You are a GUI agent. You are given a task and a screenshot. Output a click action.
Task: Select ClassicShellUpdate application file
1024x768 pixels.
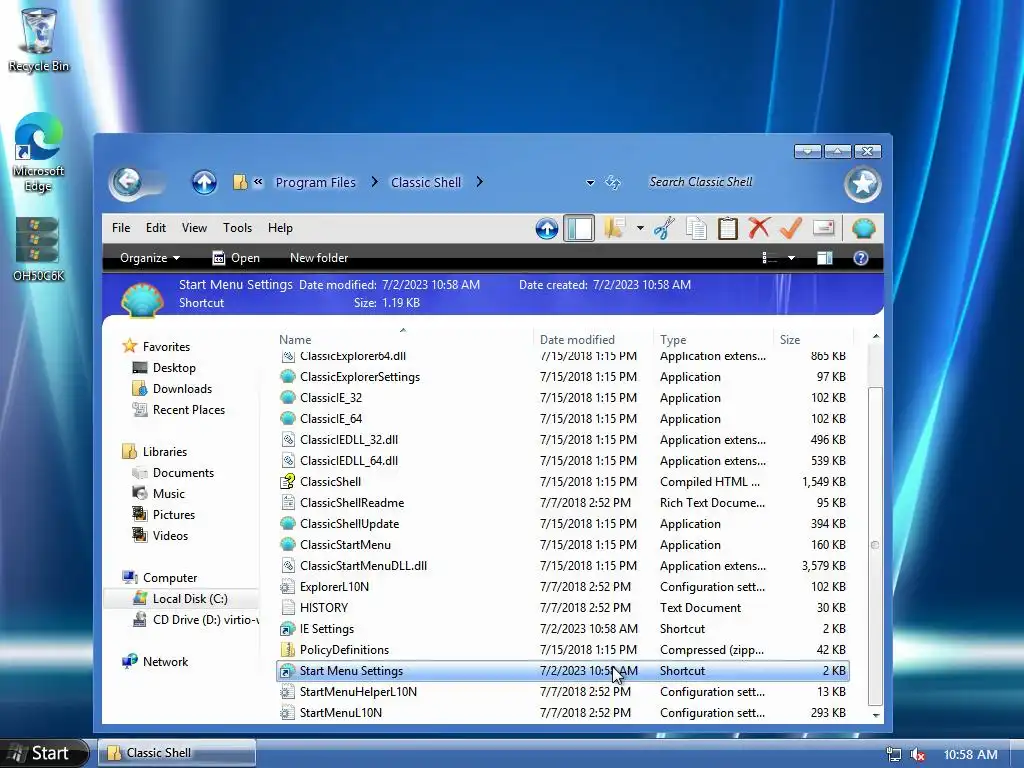coord(563,524)
